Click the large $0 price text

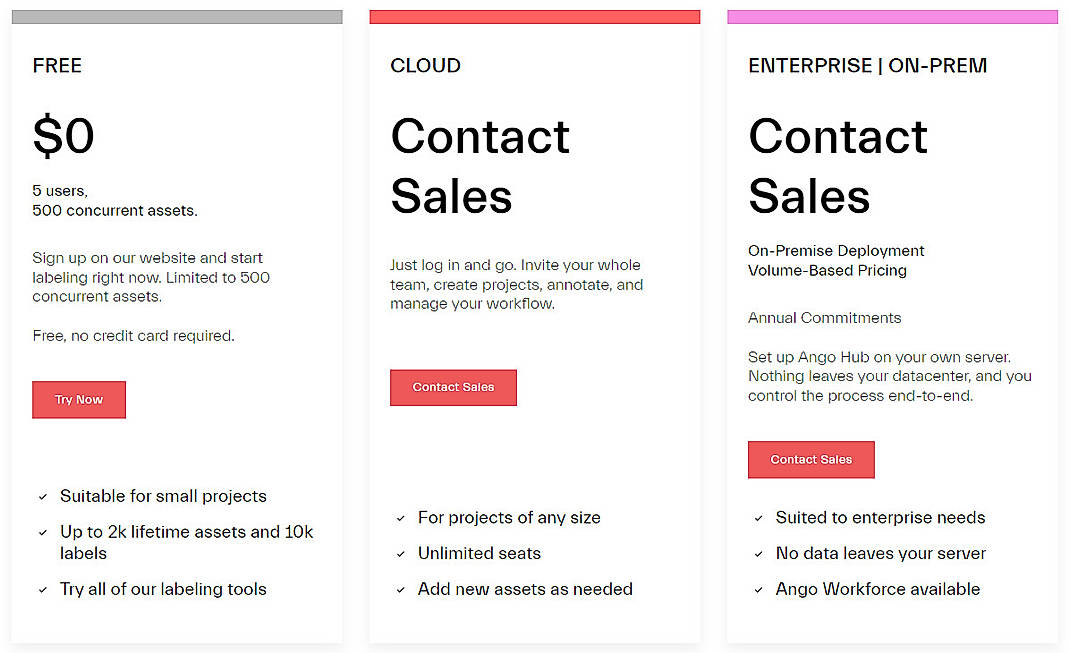64,136
